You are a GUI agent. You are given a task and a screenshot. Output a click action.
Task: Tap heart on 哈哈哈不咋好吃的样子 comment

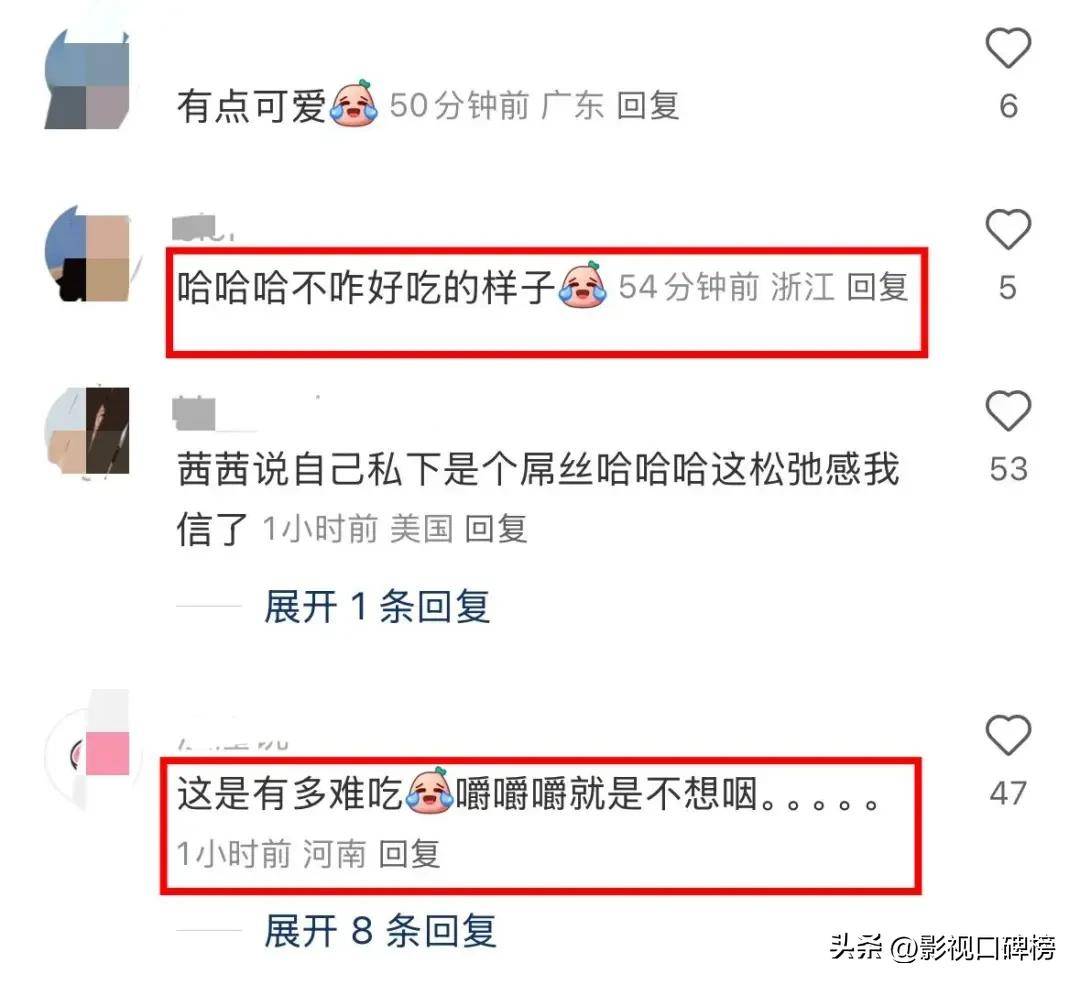[x=1008, y=229]
